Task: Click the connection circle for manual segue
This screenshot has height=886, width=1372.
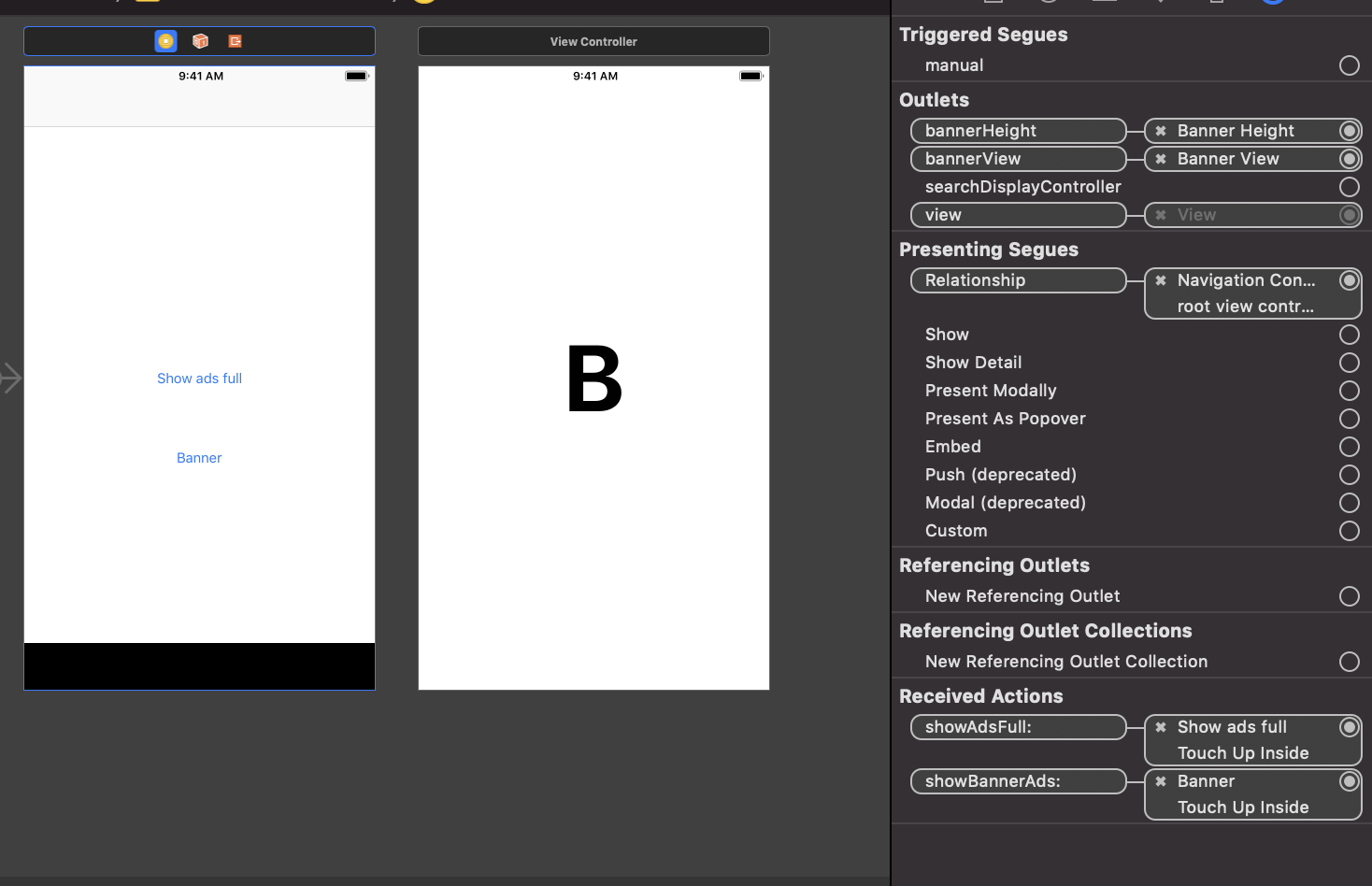Action: coord(1350,65)
